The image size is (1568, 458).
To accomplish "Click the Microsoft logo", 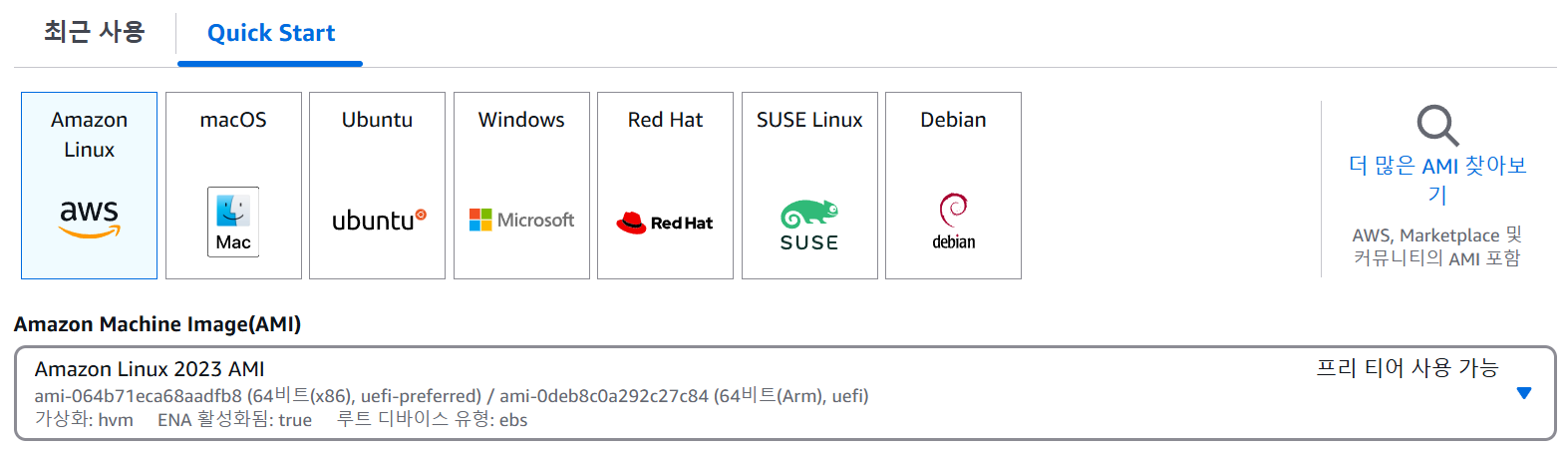I will [x=521, y=220].
